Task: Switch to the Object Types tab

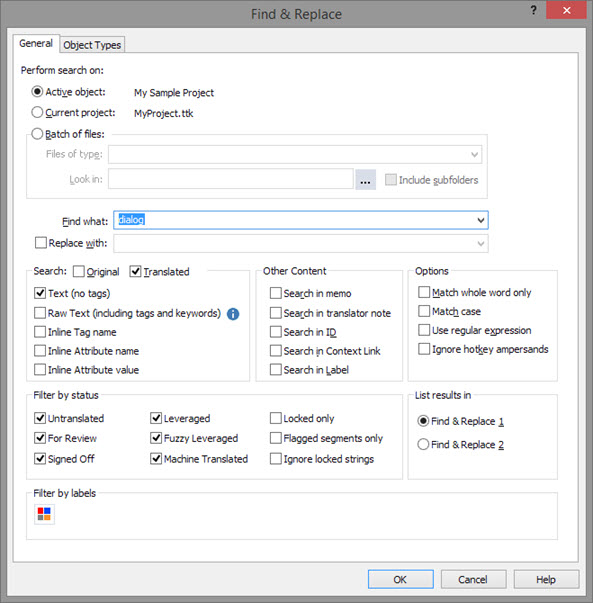Action: point(92,45)
